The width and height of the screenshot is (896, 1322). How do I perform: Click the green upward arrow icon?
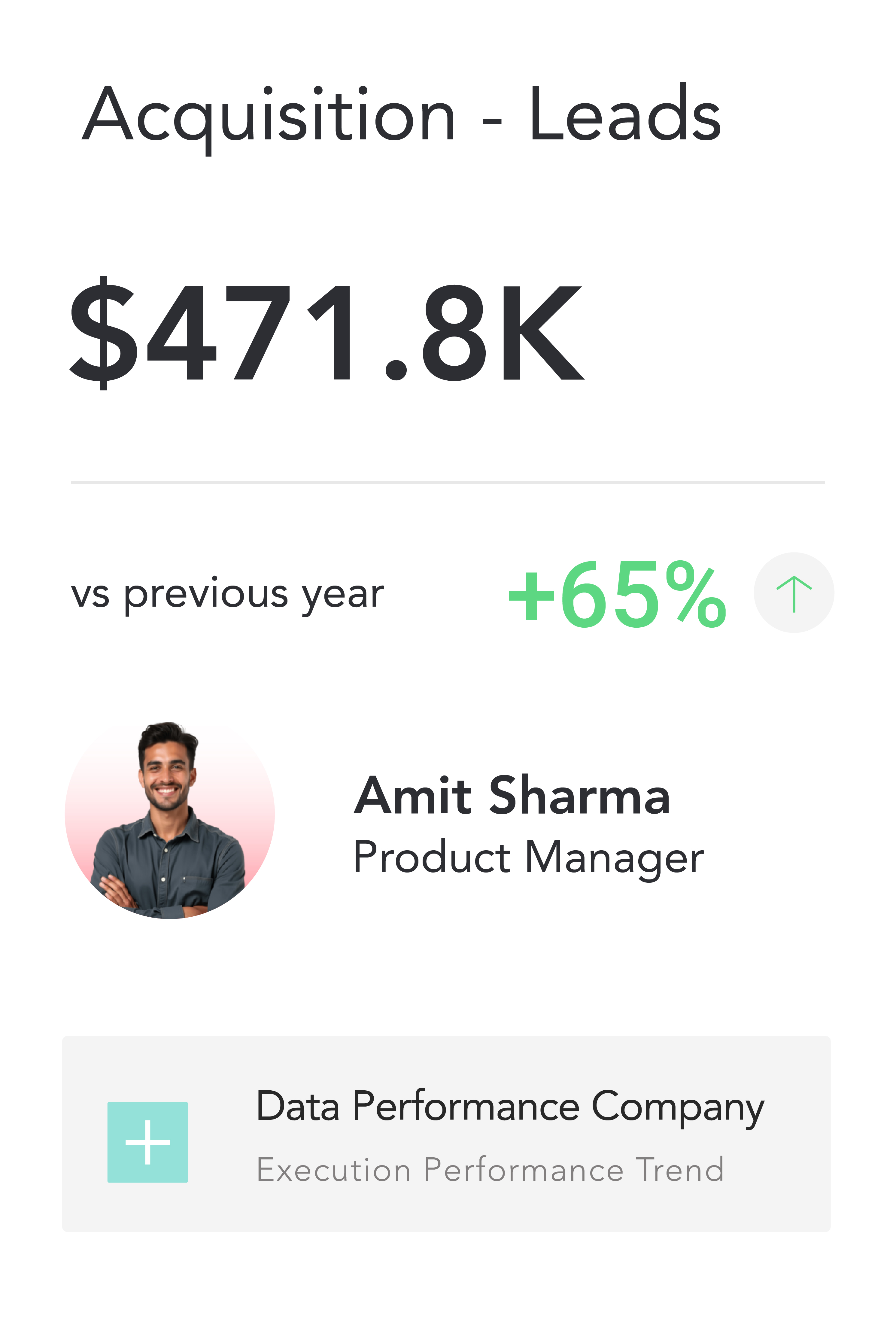[x=793, y=593]
